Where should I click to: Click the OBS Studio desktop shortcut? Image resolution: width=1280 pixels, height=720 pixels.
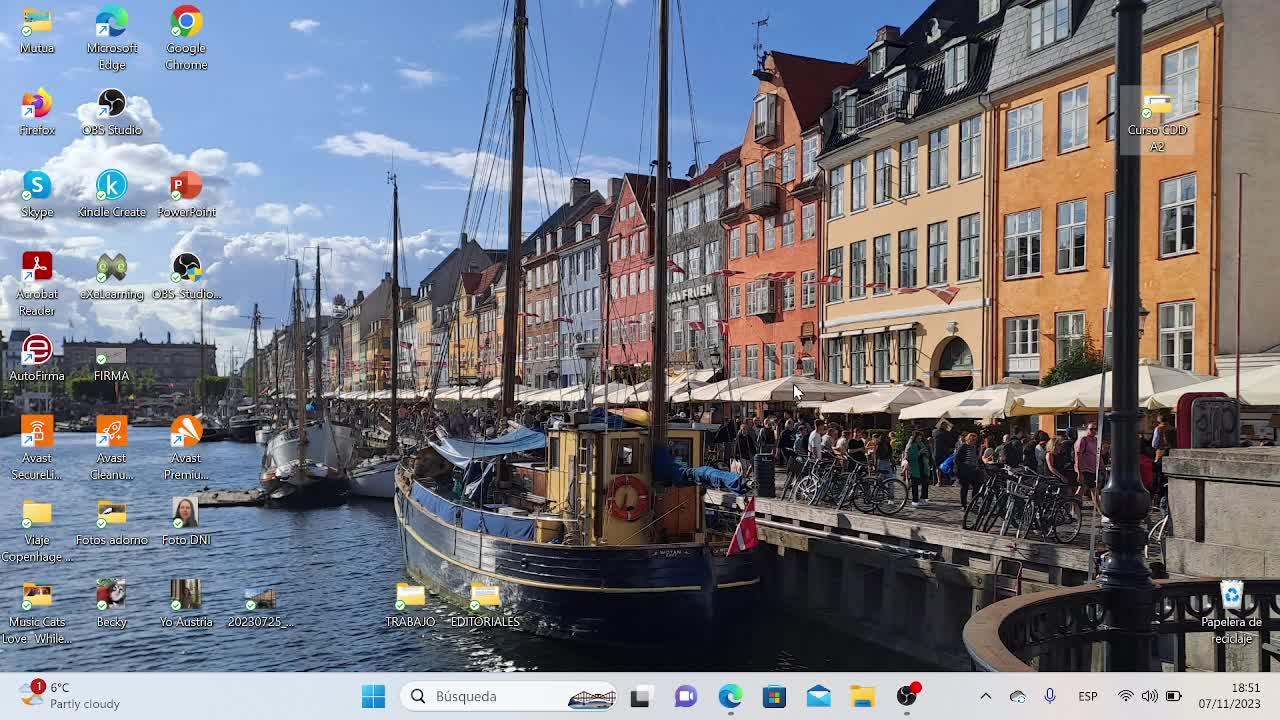coord(112,106)
